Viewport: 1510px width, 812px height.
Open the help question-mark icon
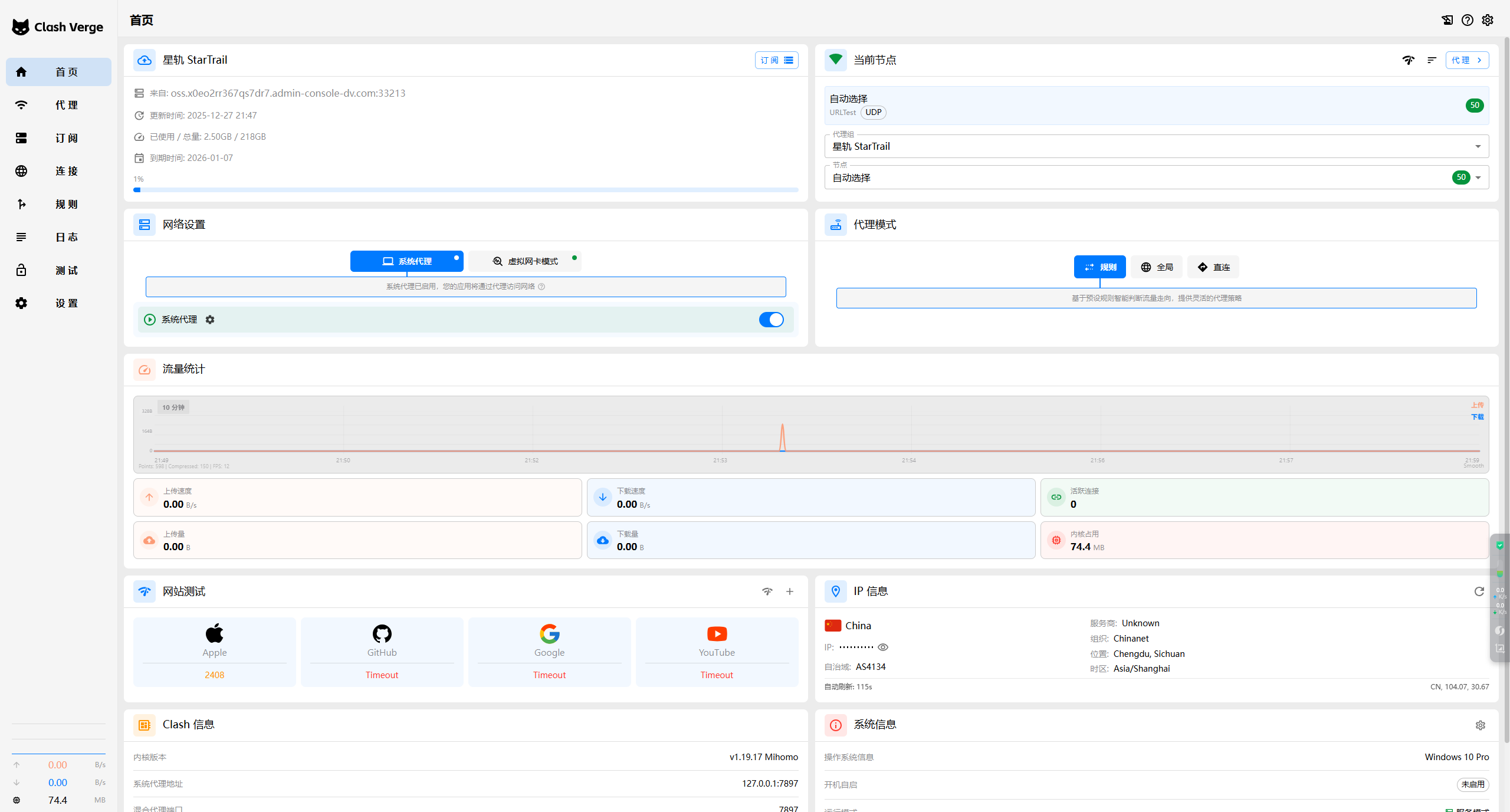pos(1468,20)
